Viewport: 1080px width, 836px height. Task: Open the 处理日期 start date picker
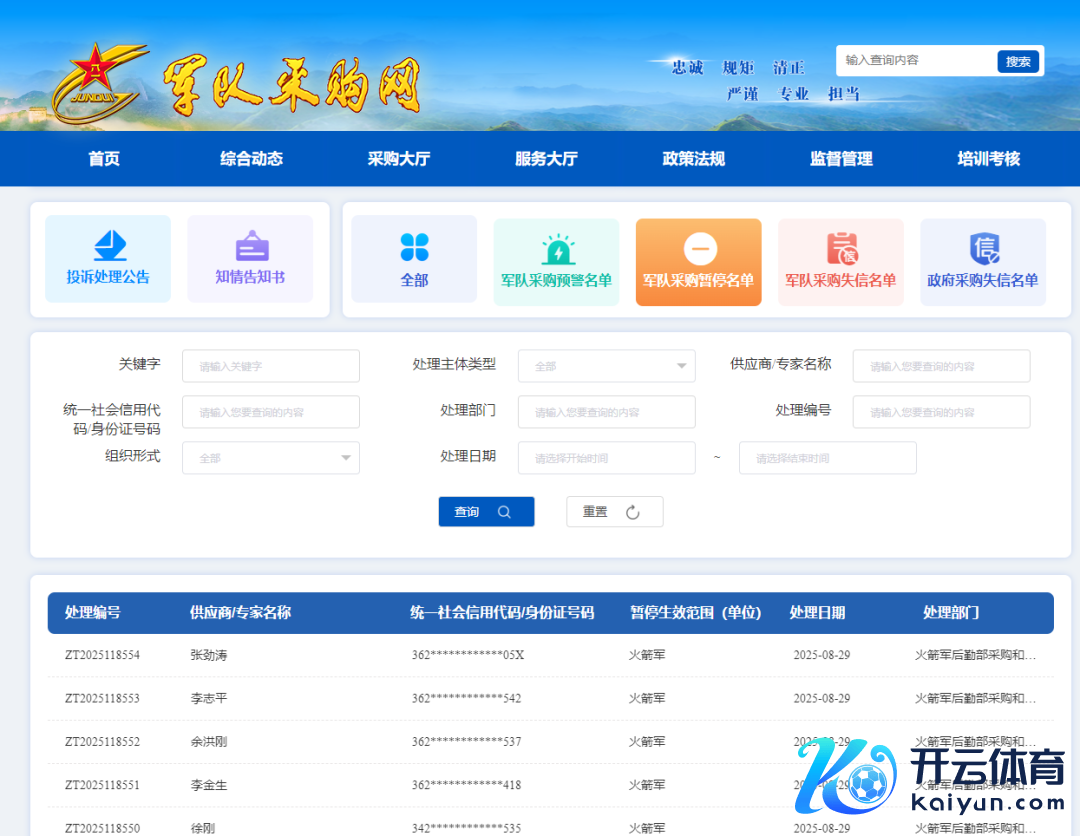click(606, 458)
